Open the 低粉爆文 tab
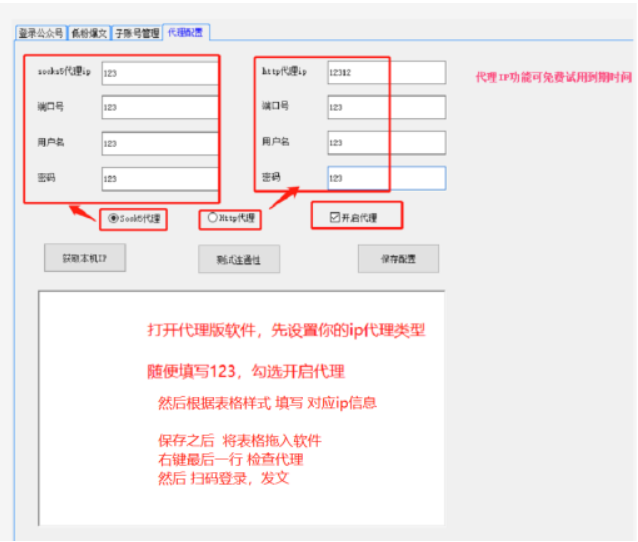638x542 pixels. click(x=88, y=33)
